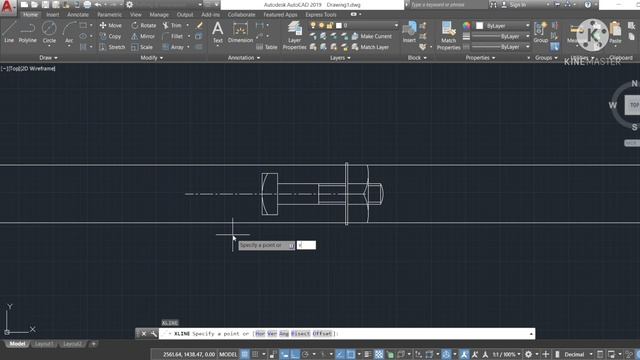The image size is (640, 360).
Task: Open the Manage ribbon tab
Action: click(x=159, y=15)
